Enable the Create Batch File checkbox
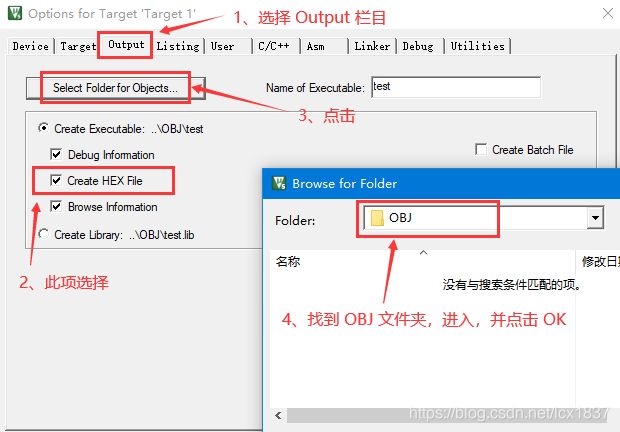Screen dimensions: 620x432 coord(481,149)
